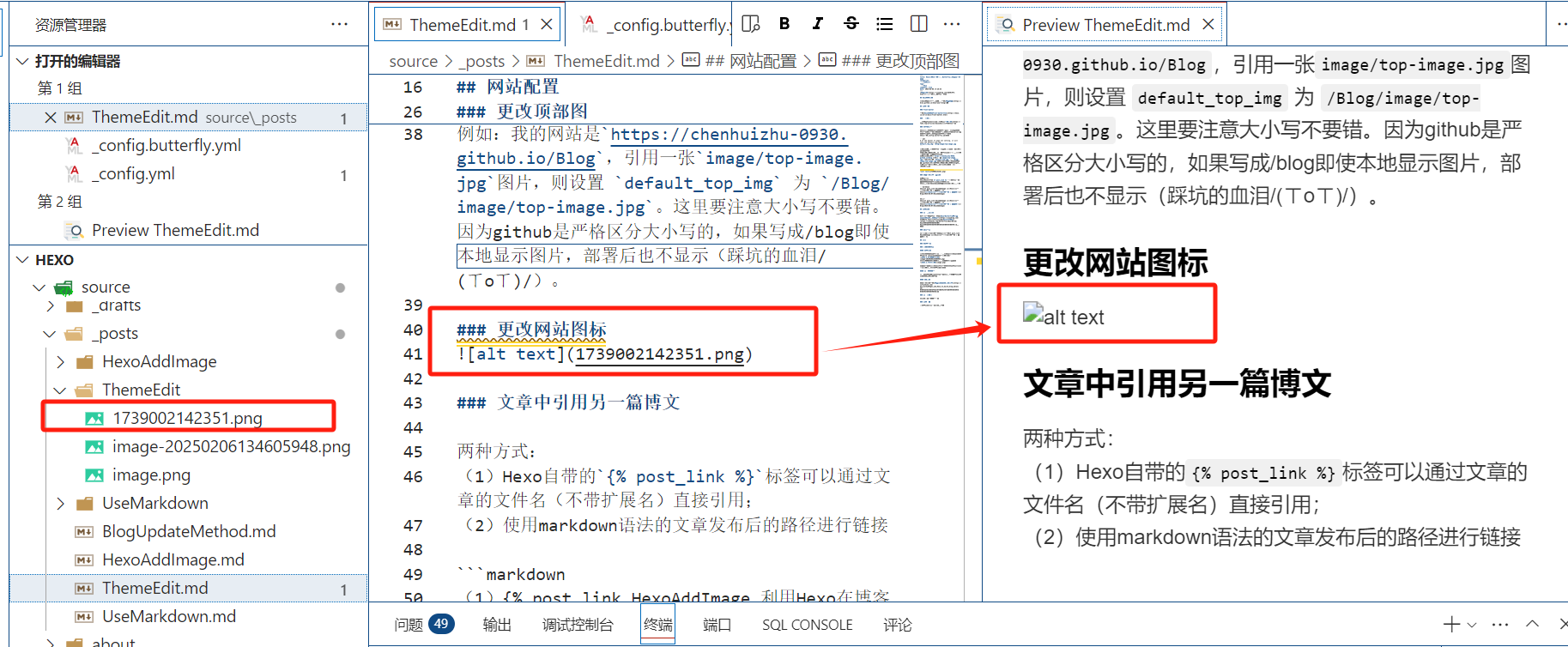Screen dimensions: 1568x647
Task: Open BlogUpdateMethod.md file
Action: [x=188, y=531]
